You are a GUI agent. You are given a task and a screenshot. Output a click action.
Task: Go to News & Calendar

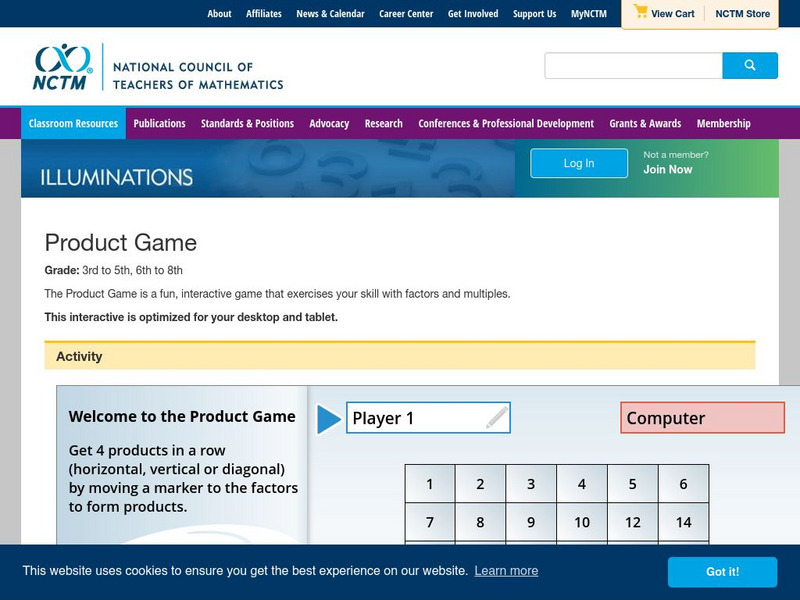[x=331, y=14]
